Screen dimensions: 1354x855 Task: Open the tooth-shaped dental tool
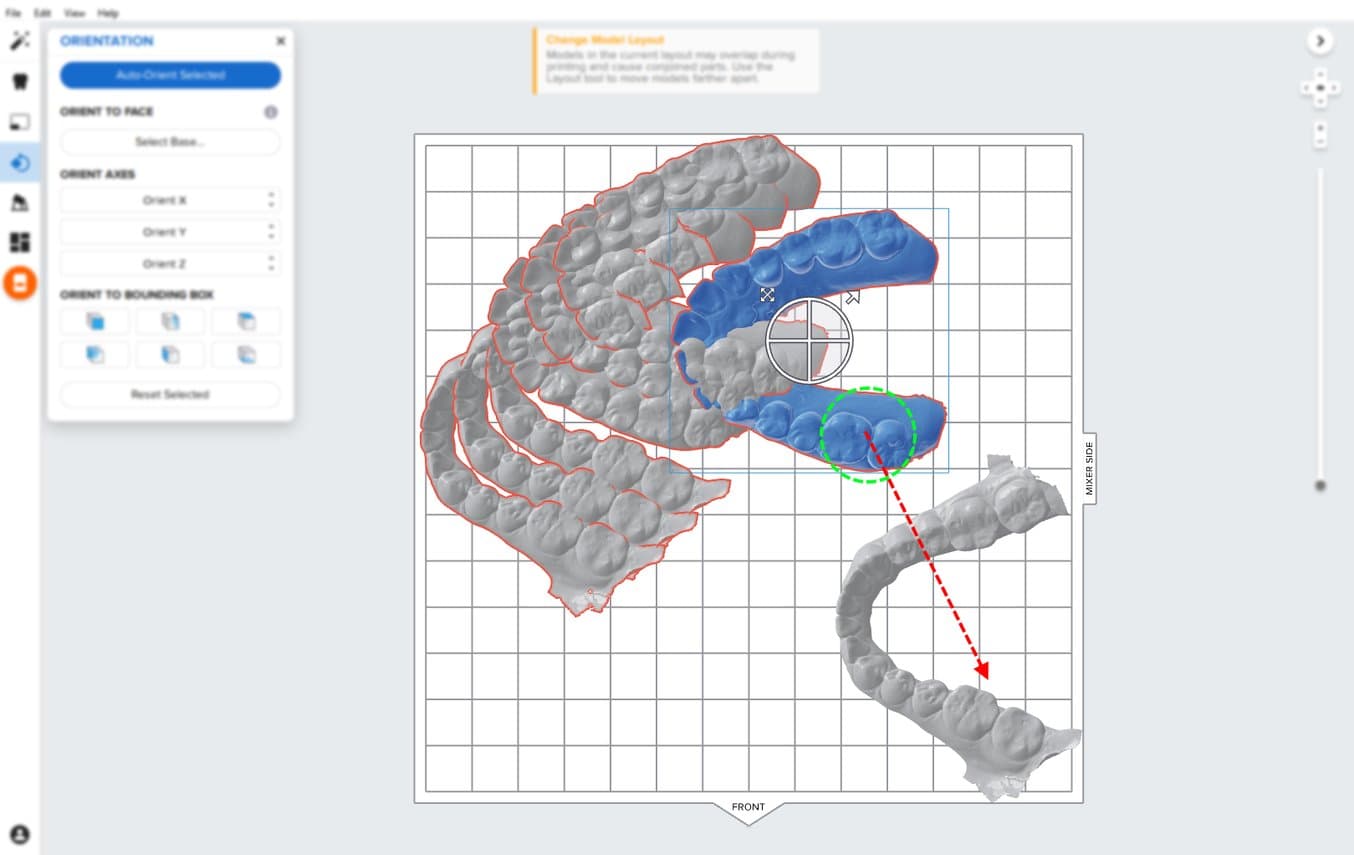tap(20, 81)
